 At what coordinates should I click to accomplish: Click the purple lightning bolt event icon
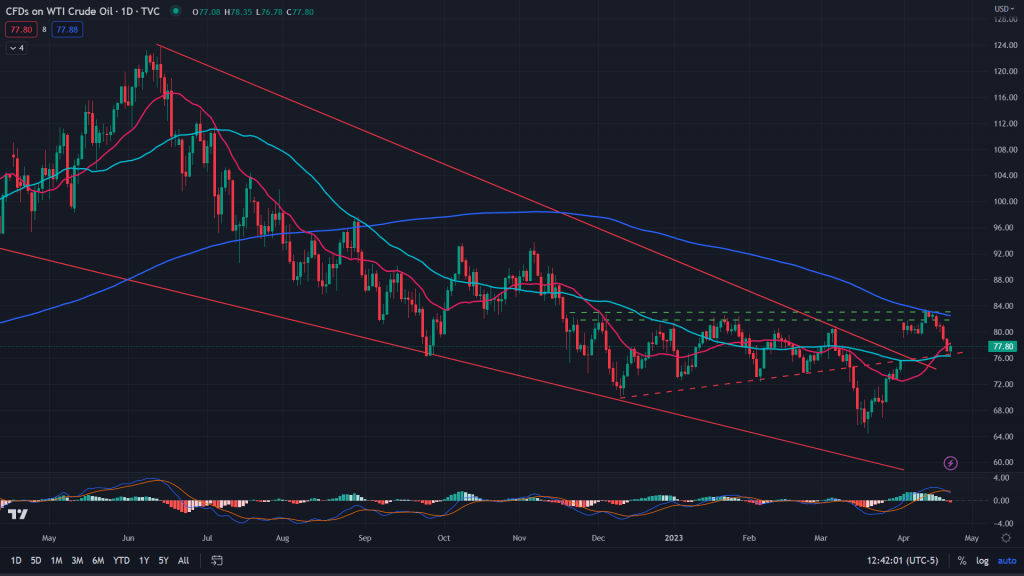(950, 463)
